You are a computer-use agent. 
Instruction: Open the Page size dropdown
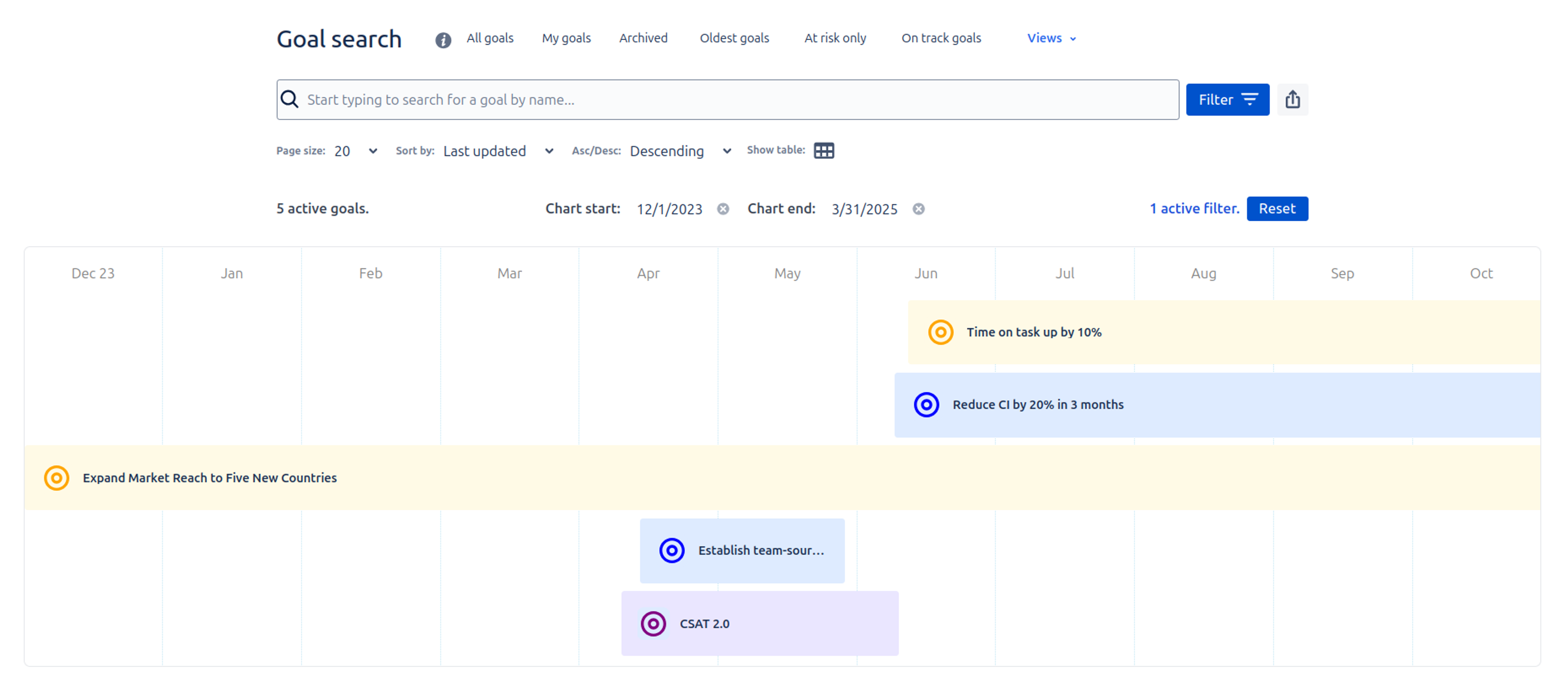click(356, 151)
